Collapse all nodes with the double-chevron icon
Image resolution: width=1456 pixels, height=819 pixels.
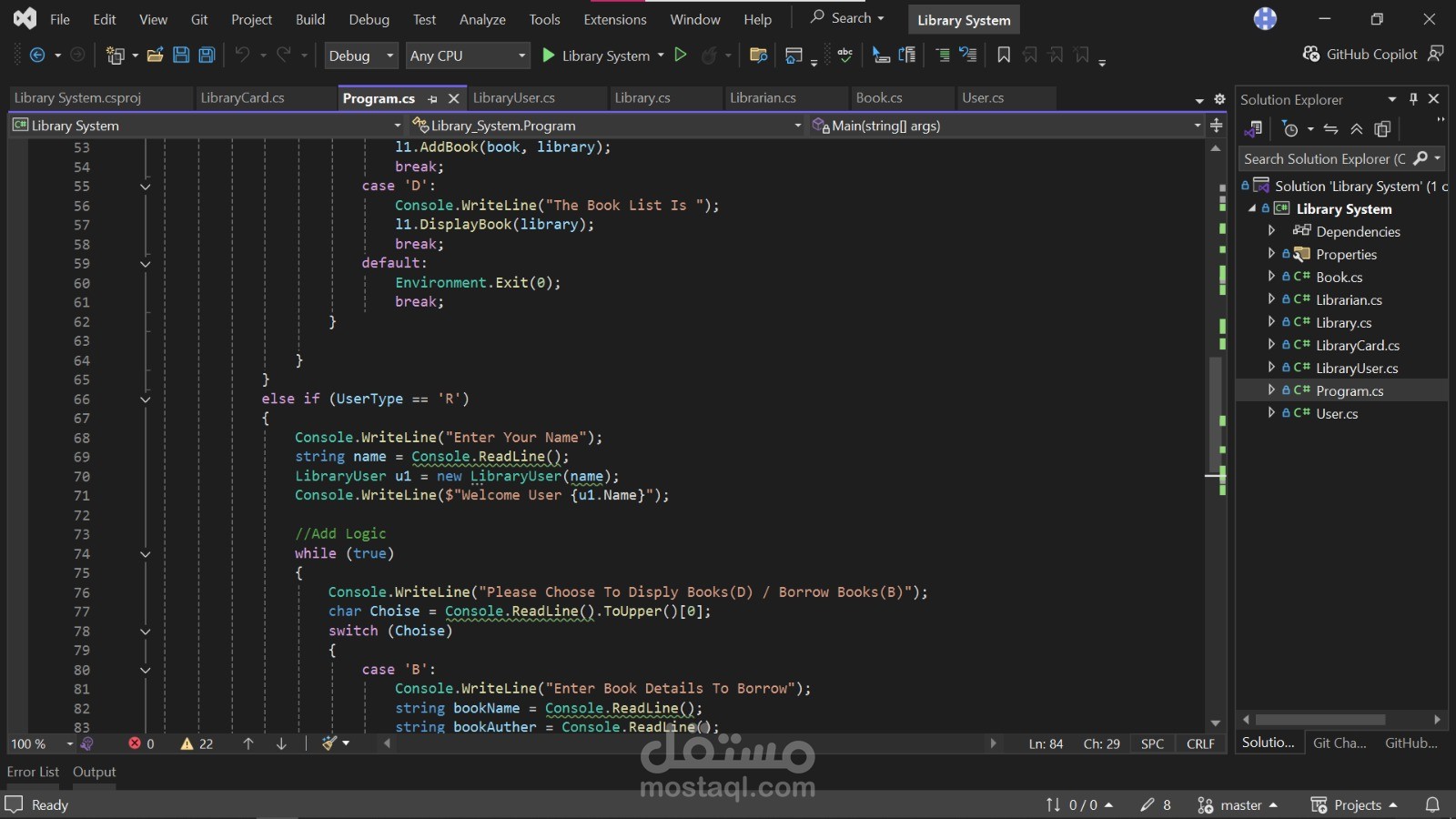(1357, 129)
